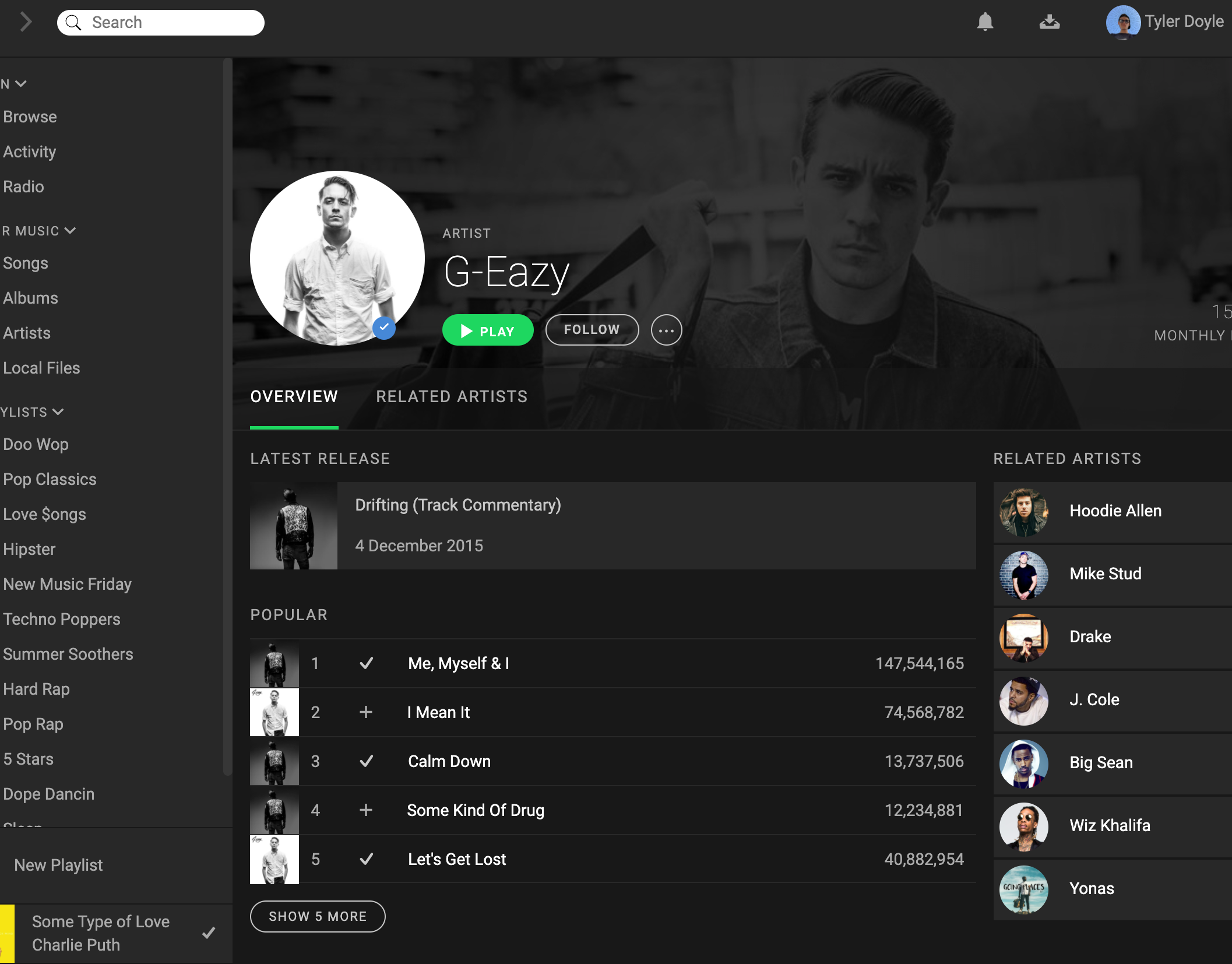Open Tyler Doyle profile avatar
Screen dimensions: 1232x964
pos(1123,22)
